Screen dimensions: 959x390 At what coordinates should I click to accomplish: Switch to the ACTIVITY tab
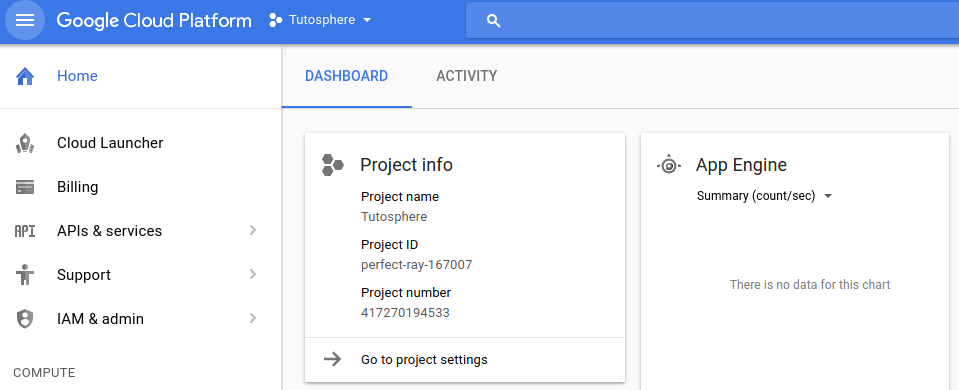pos(467,76)
